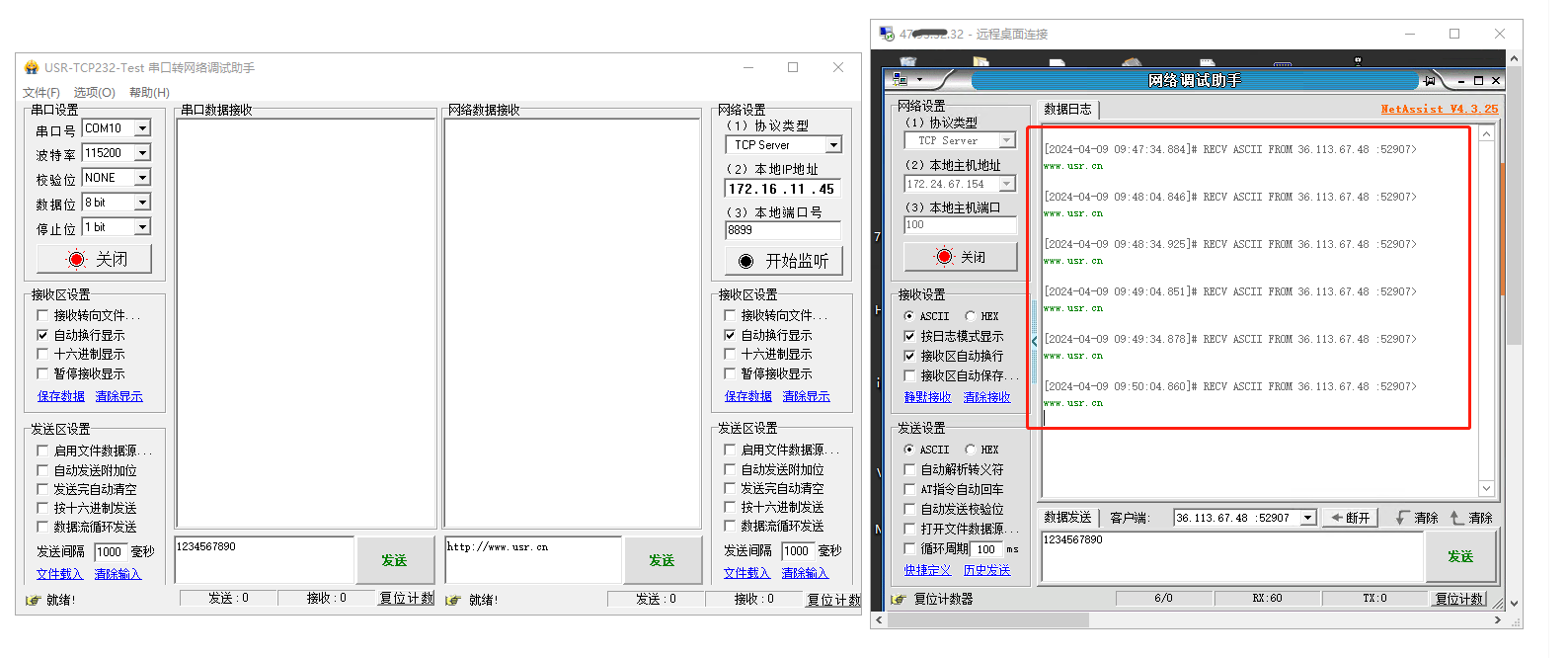The width and height of the screenshot is (1568, 658).
Task: Select HEX radio in NetAssist 发送设置
Action: 970,450
